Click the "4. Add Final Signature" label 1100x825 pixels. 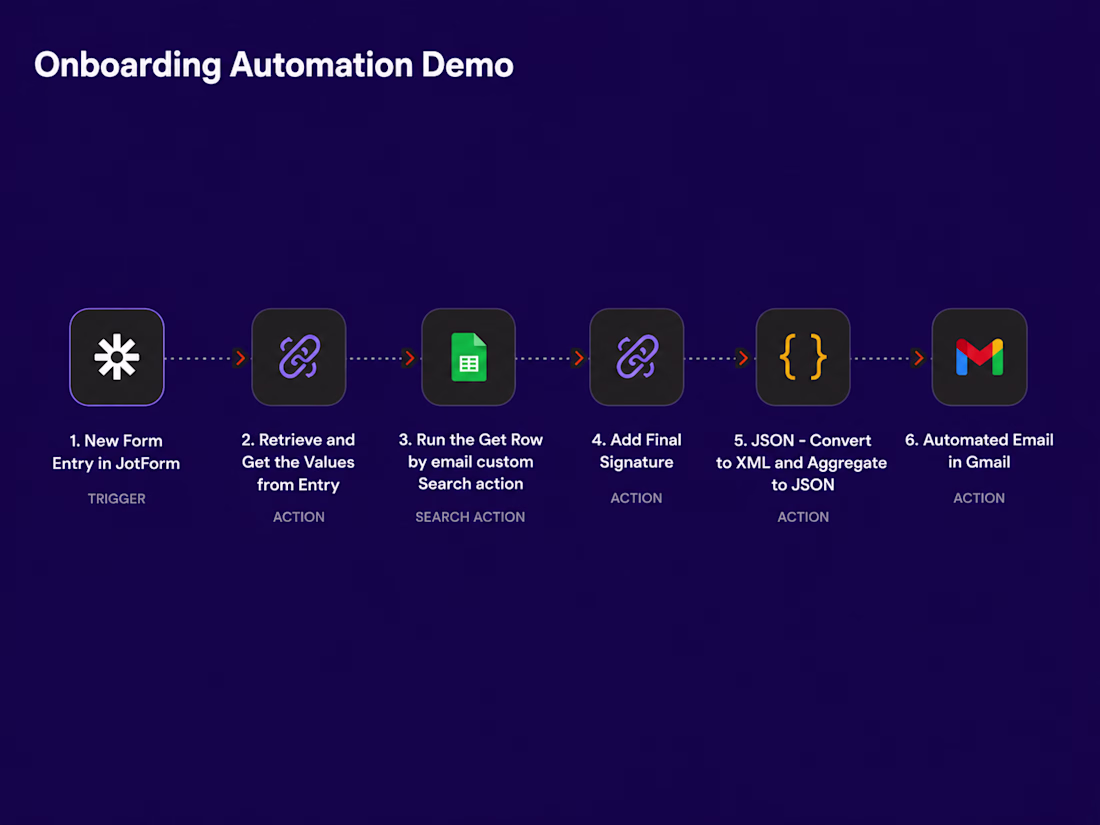(x=636, y=451)
